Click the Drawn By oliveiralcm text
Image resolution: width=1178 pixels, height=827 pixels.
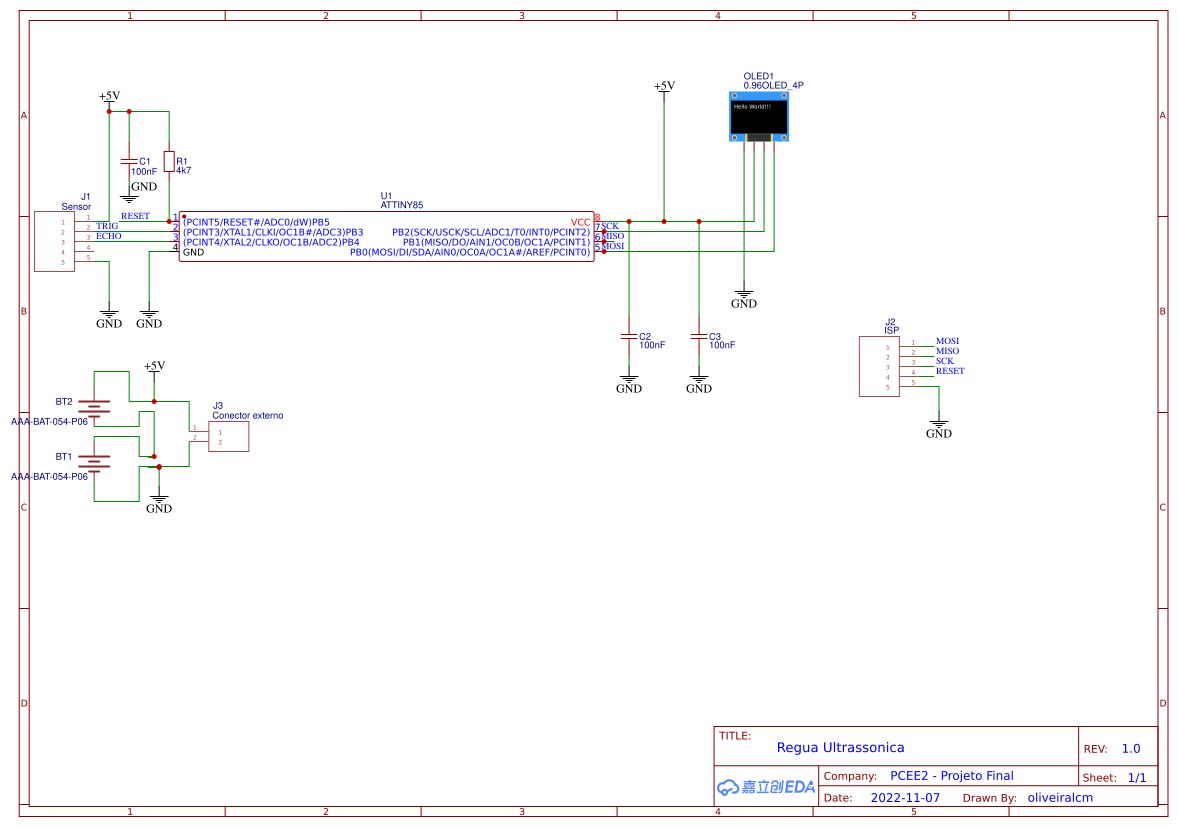click(1059, 797)
